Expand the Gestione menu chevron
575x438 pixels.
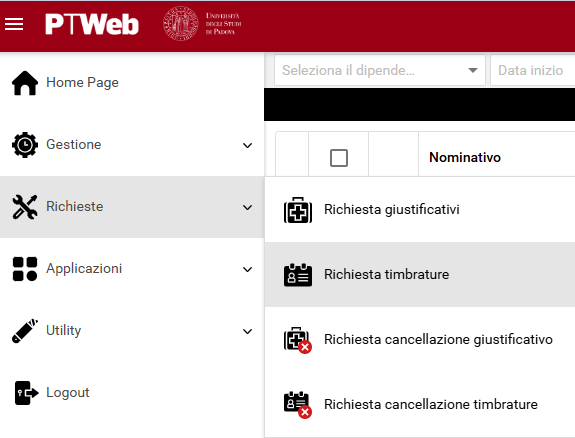point(248,145)
